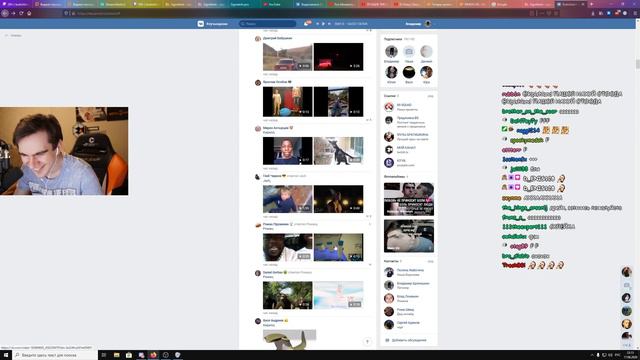Play the video of boy's face closeup
Image resolution: width=640 pixels, height=360 pixels.
pos(287,151)
